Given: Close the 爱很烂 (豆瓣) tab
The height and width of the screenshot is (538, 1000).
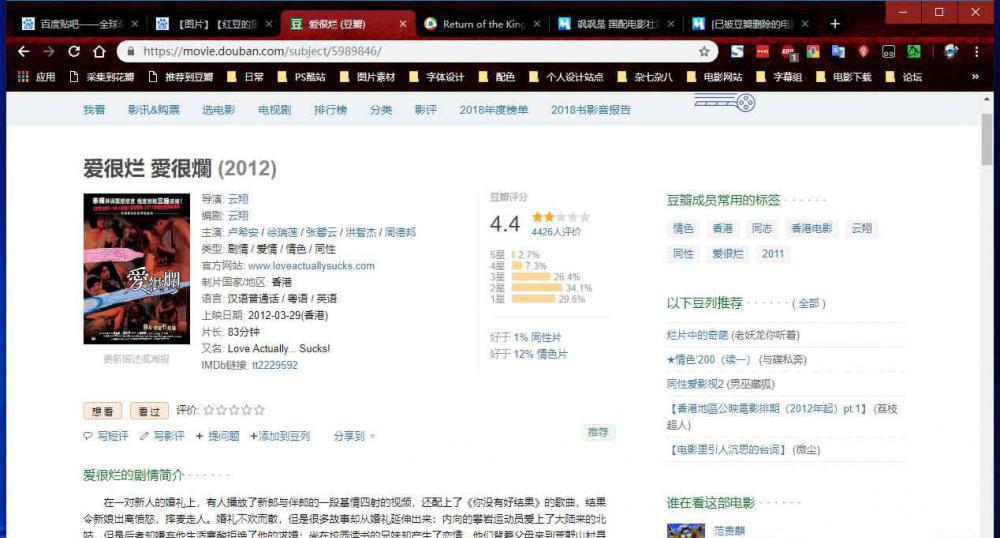Looking at the screenshot, I should 402,24.
